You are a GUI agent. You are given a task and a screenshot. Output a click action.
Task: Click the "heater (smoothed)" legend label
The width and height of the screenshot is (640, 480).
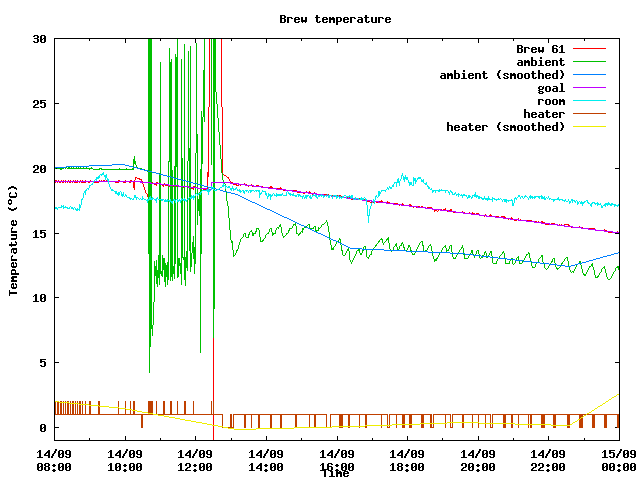506,127
